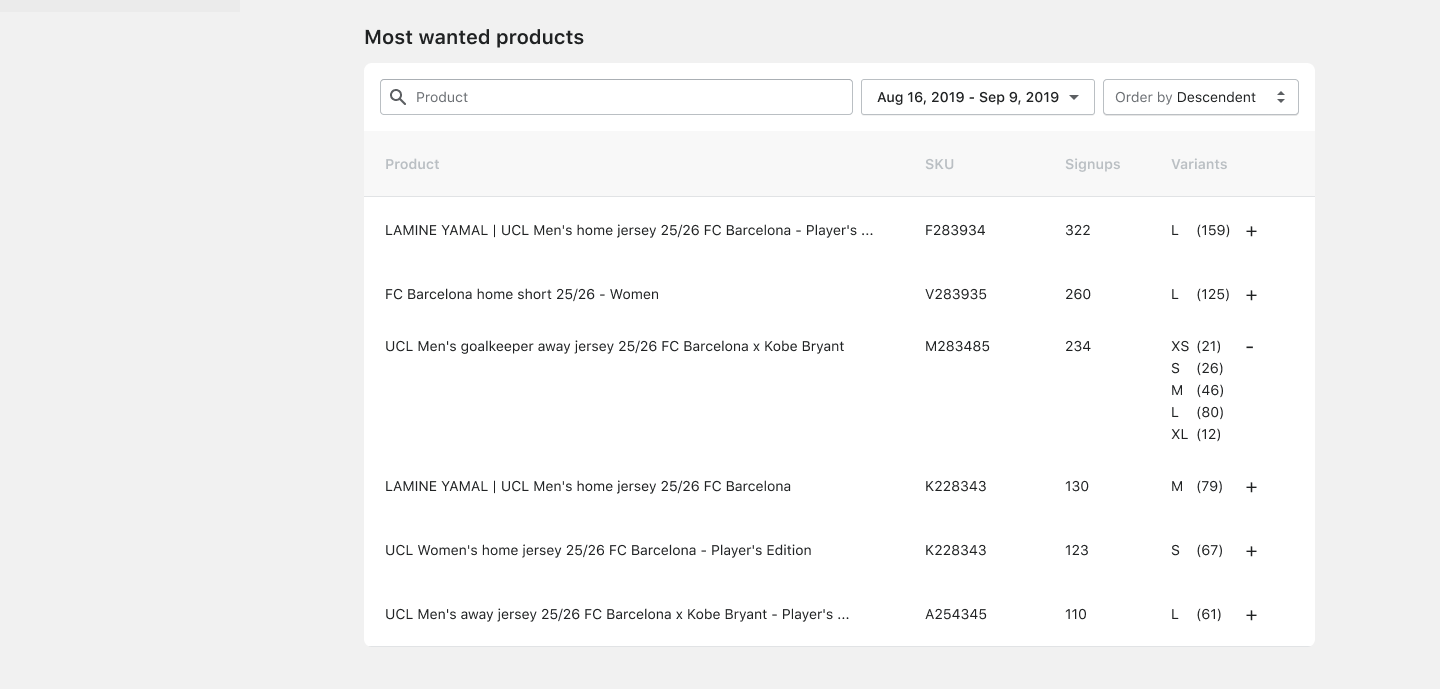
Task: Click the Variants column header
Action: pyautogui.click(x=1199, y=164)
